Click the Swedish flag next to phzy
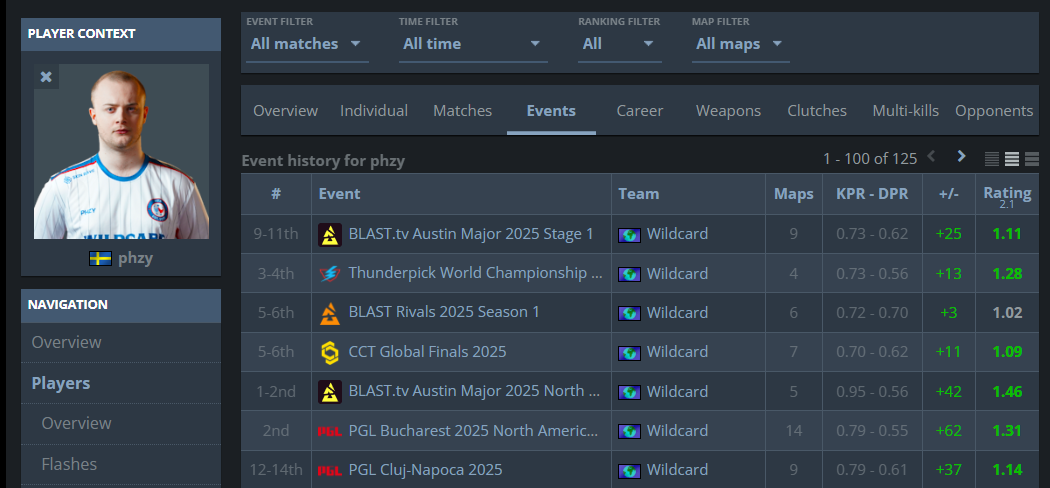 (x=100, y=258)
